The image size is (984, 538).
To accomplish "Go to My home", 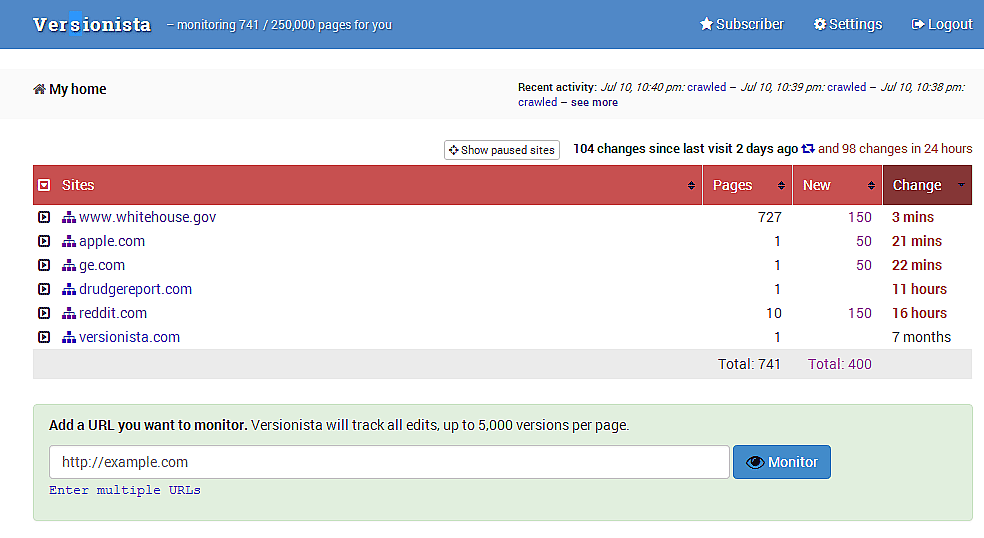I will tap(78, 89).
